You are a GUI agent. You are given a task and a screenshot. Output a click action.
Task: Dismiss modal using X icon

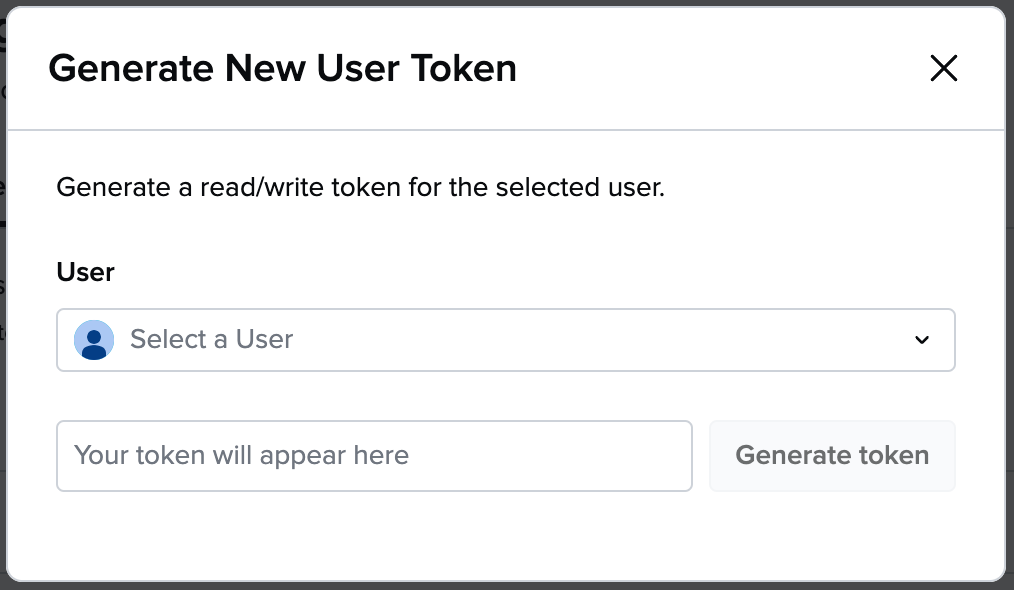[944, 68]
